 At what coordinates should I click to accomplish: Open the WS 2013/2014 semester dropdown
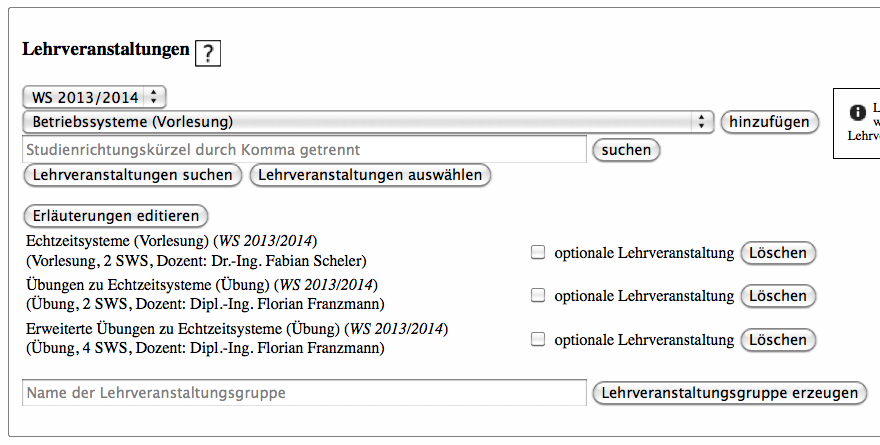[x=94, y=97]
